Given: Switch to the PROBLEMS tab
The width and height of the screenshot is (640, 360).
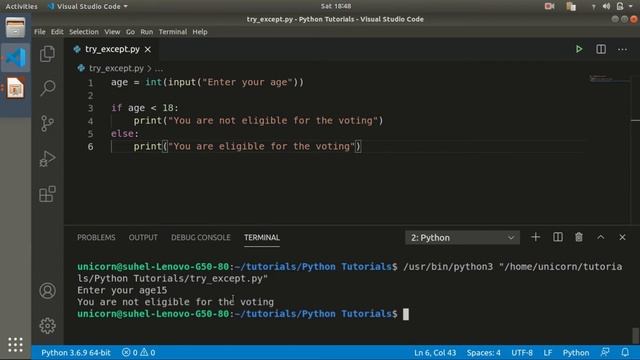Looking at the screenshot, I should click(96, 238).
